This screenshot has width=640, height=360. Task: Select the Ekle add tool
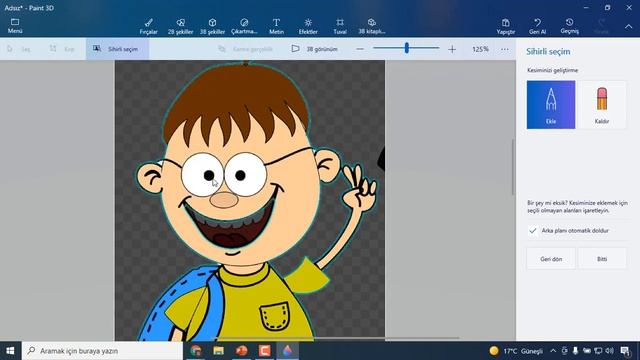tap(551, 104)
